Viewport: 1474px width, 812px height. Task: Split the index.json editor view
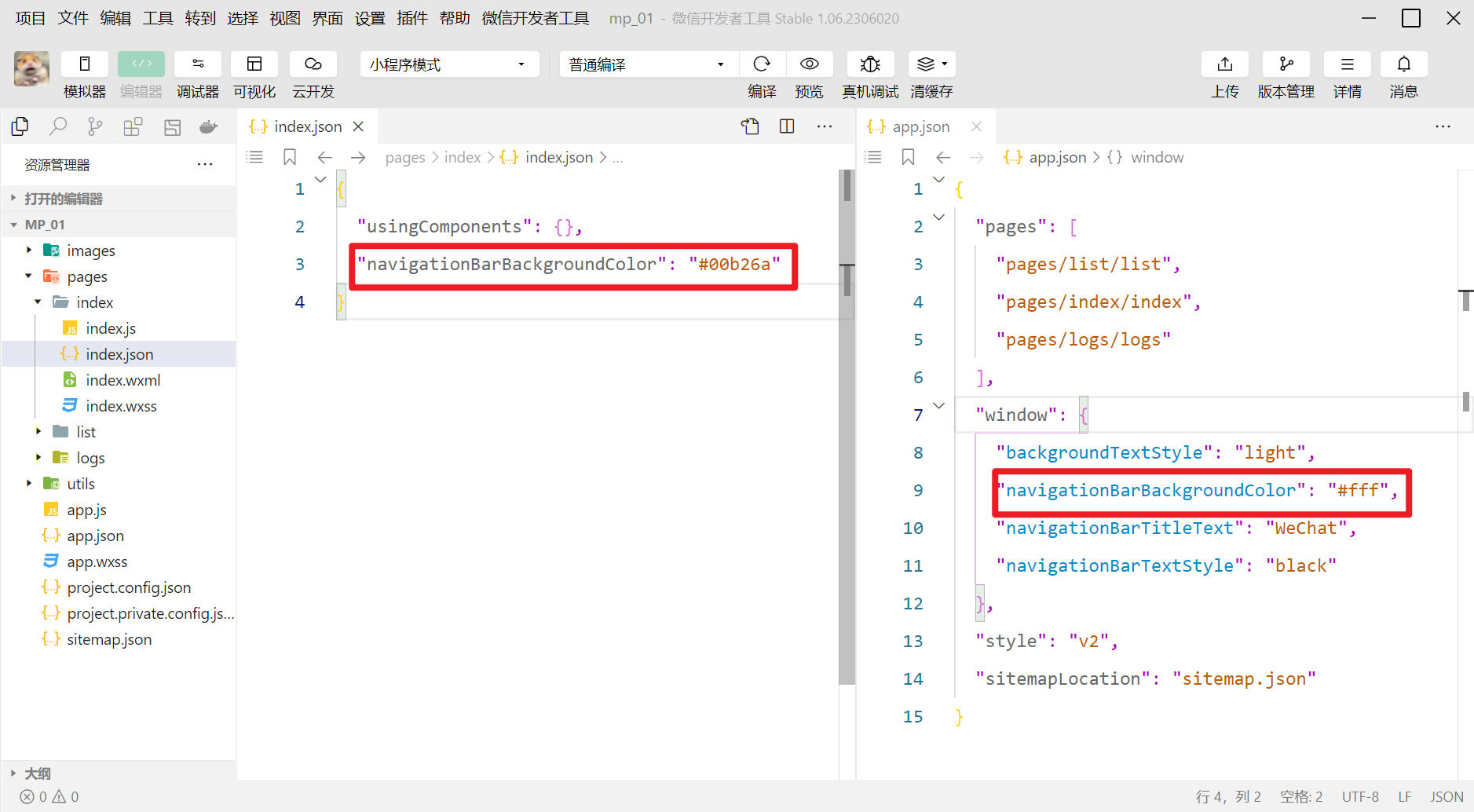[x=787, y=126]
